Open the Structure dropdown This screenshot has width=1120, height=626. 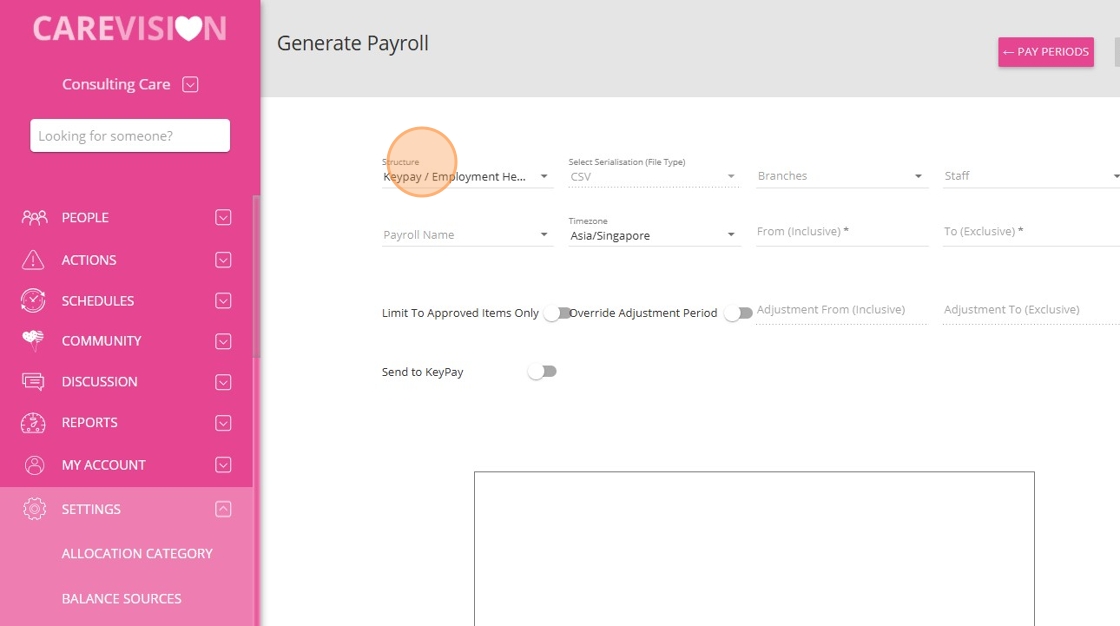(x=466, y=176)
